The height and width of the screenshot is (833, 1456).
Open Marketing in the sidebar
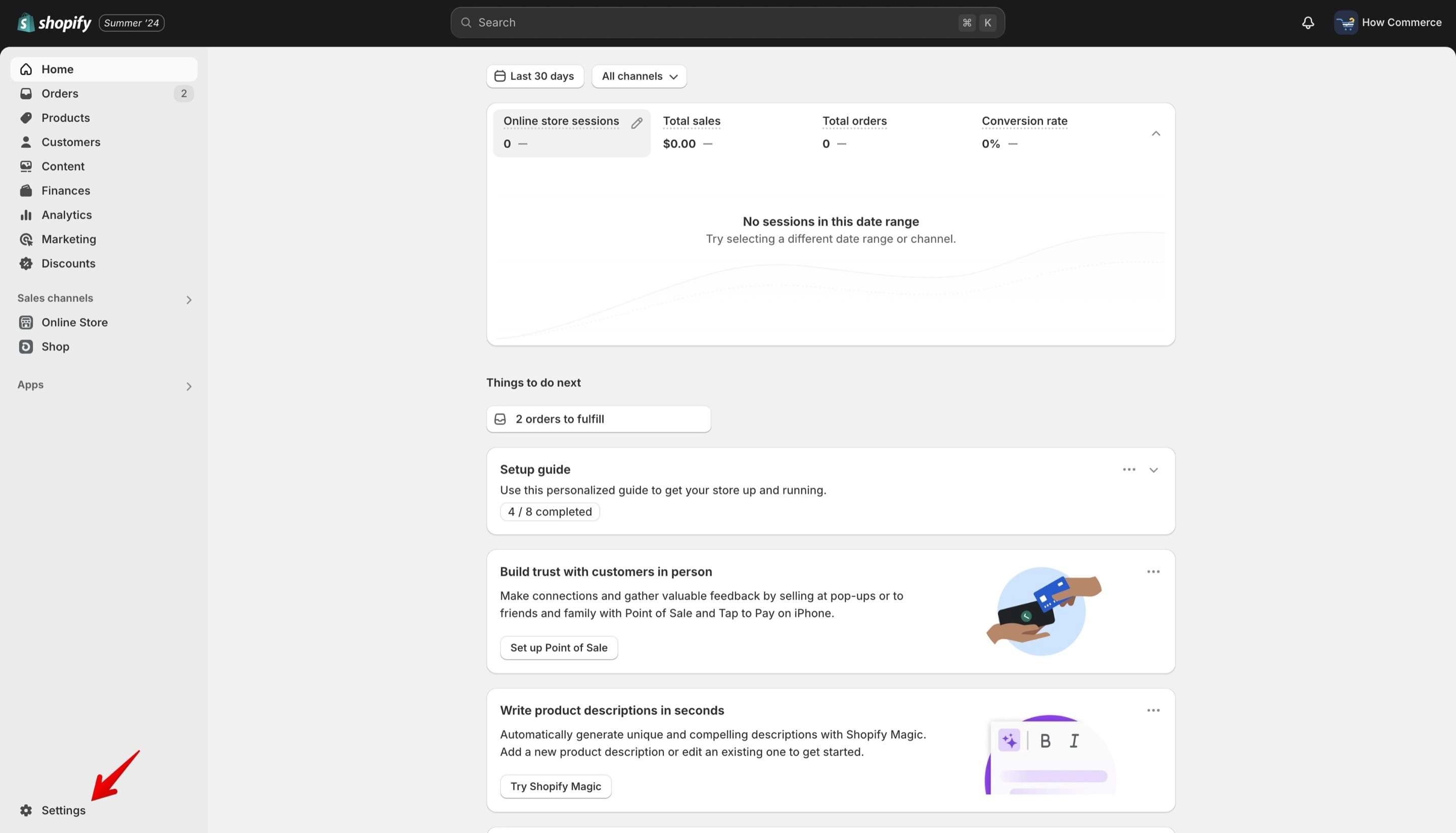pyautogui.click(x=104, y=239)
